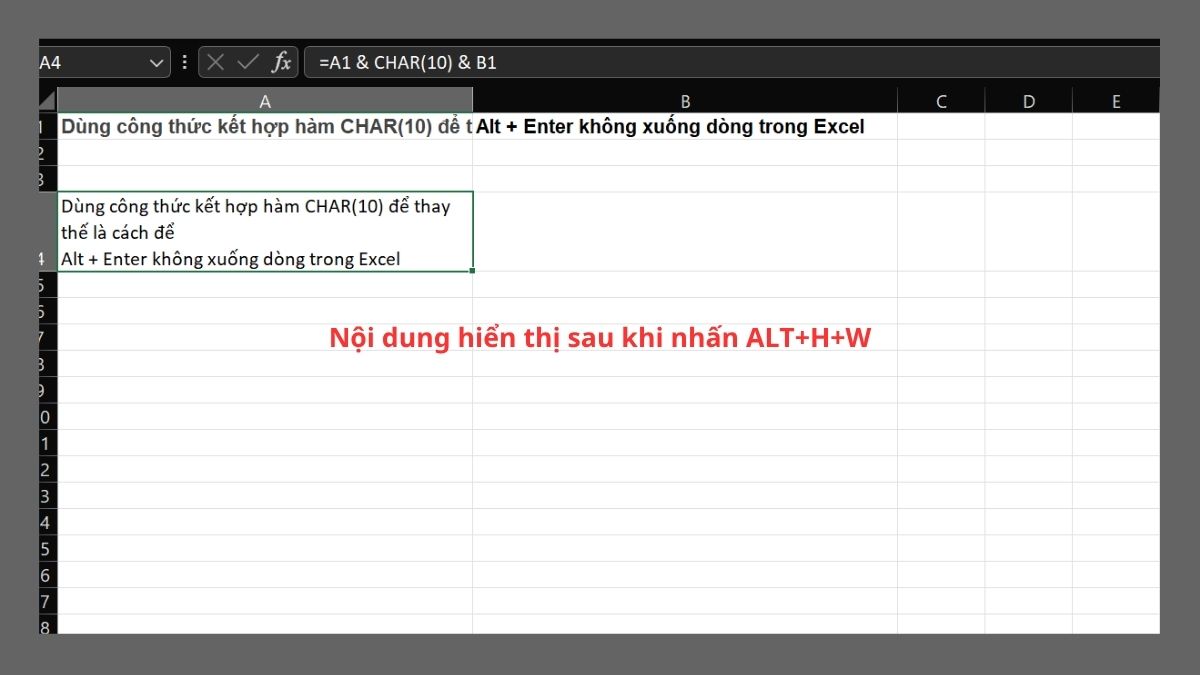The width and height of the screenshot is (1200, 675).
Task: Click cell A1 containing the CHAR(10) text
Action: pyautogui.click(x=265, y=127)
